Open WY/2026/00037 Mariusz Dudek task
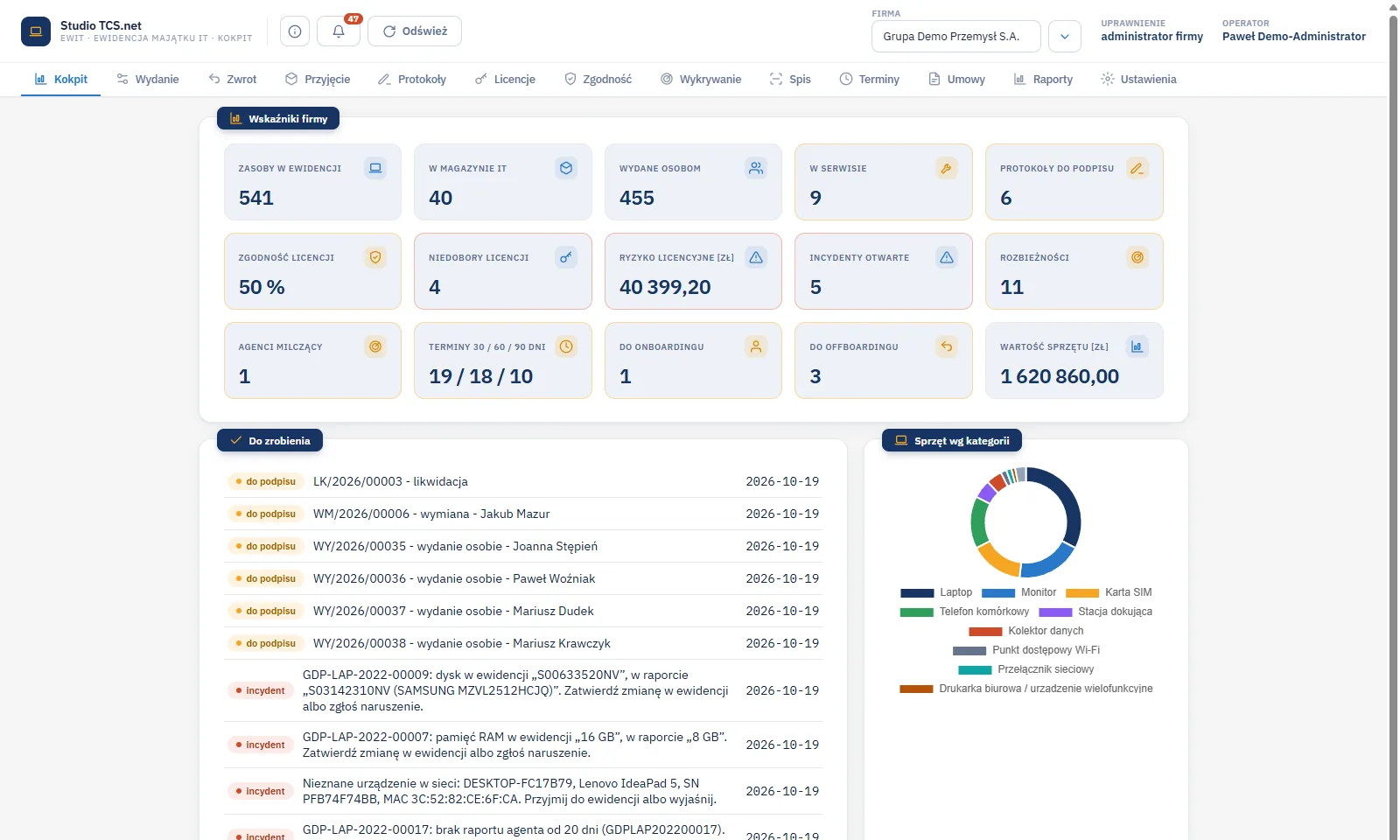This screenshot has height=840, width=1400. coord(523,612)
